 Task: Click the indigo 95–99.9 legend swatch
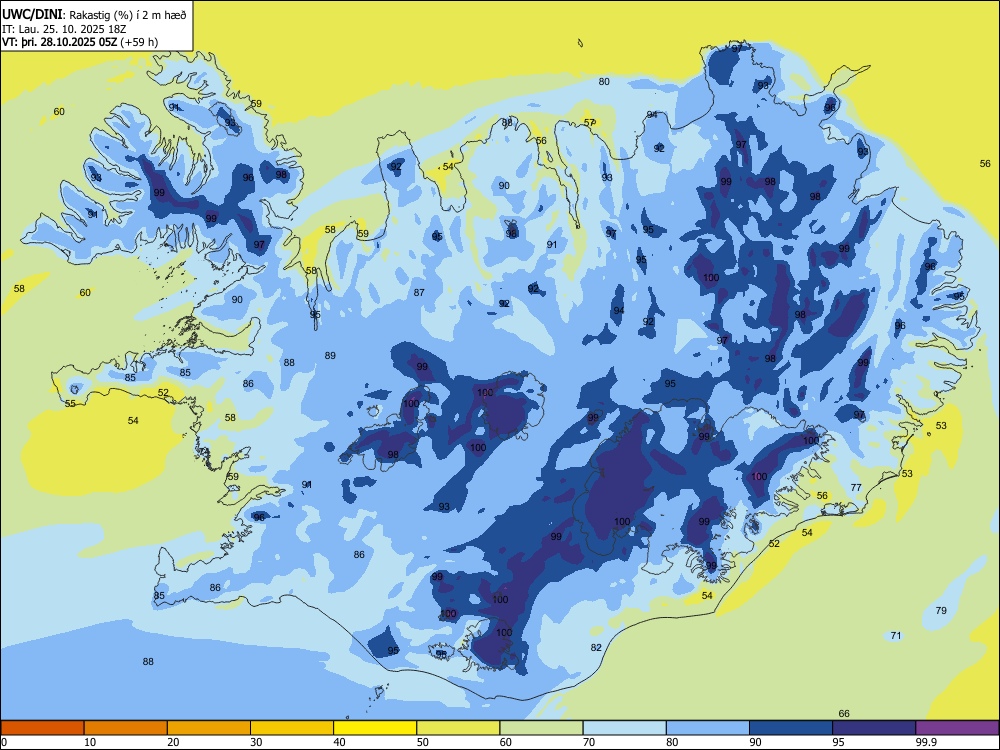(x=874, y=728)
